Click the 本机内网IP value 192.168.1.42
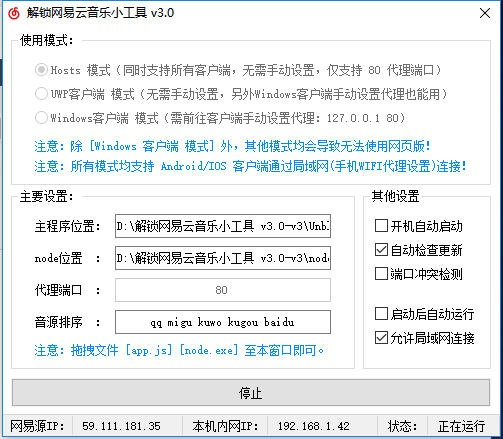 pyautogui.click(x=314, y=426)
